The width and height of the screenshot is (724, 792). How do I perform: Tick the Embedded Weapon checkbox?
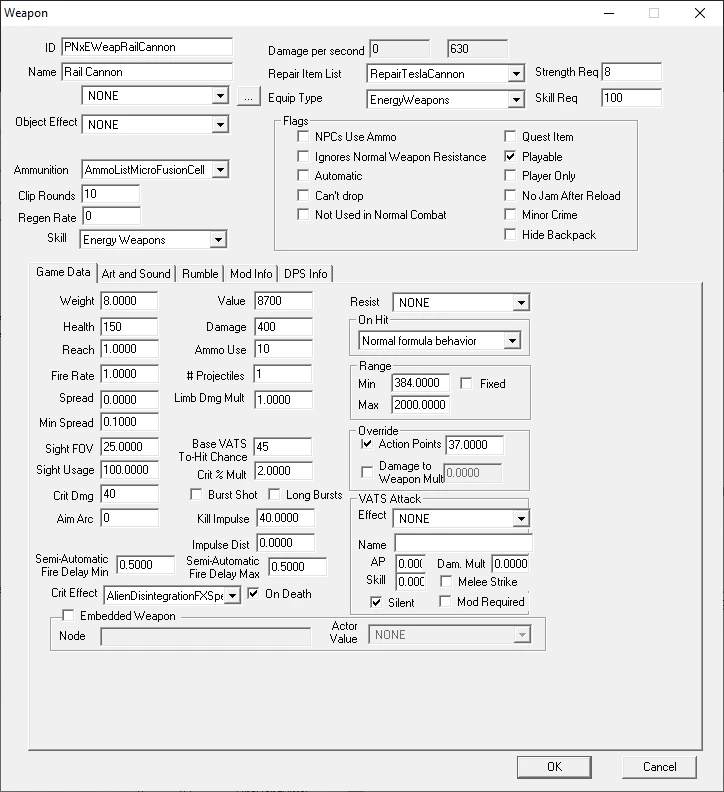[x=68, y=615]
